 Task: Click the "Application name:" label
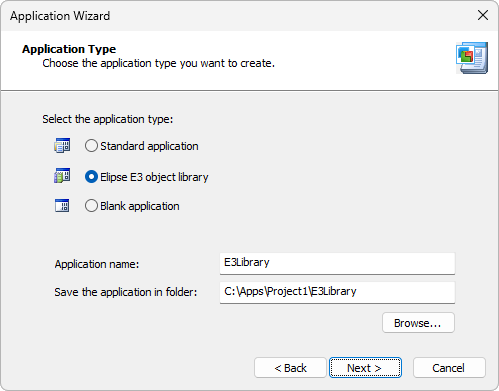pos(97,264)
